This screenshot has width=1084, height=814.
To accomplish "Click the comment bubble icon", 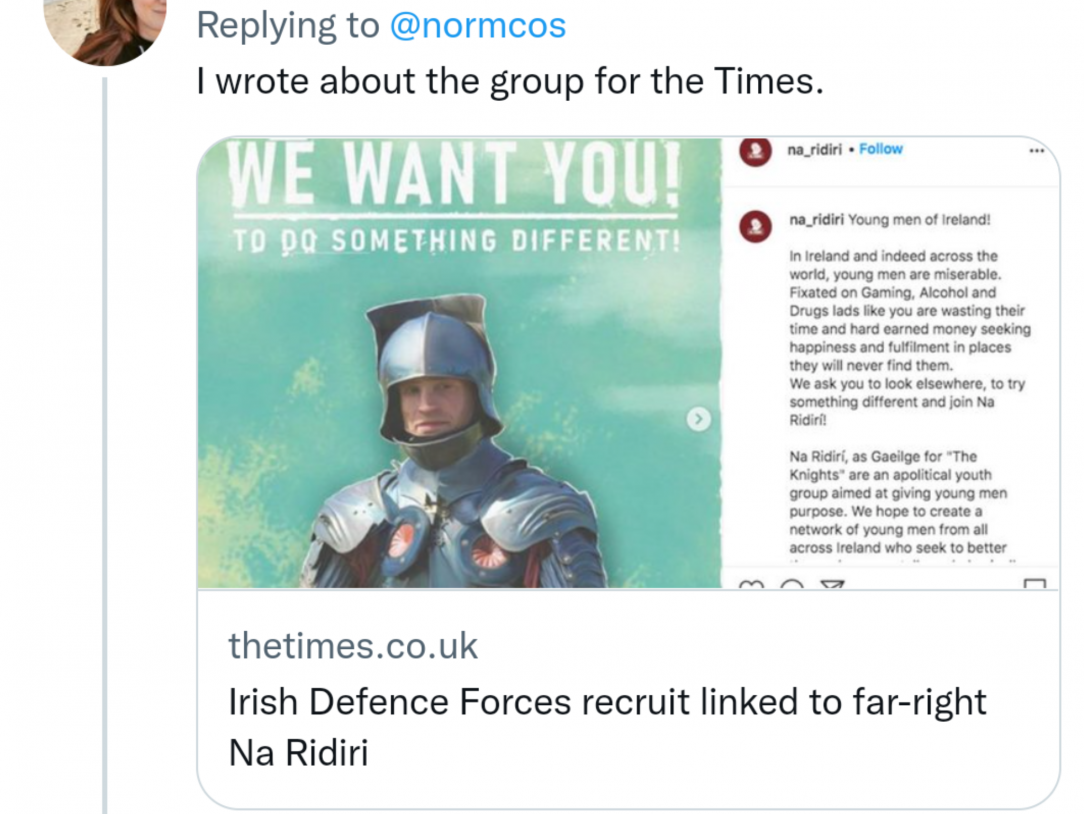I will (791, 583).
